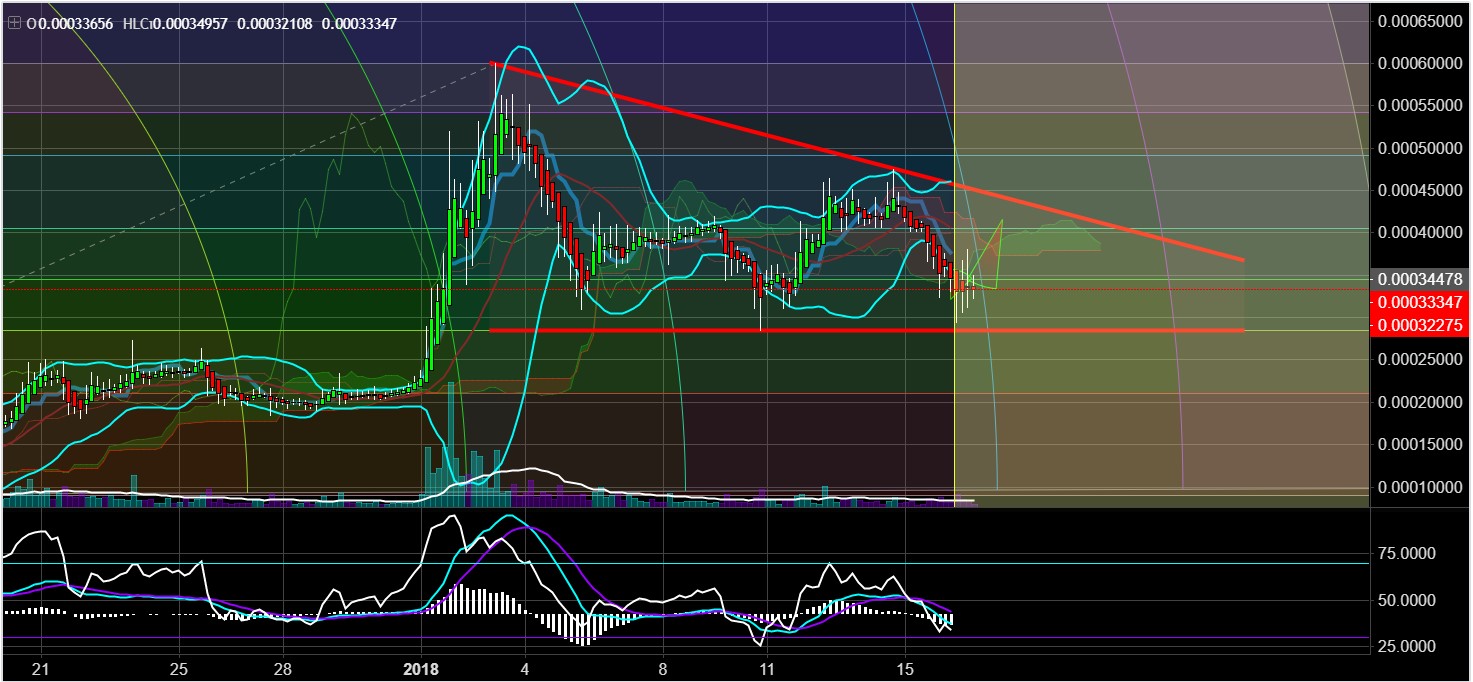Click the 25 date label on time axis
Screen dimensions: 1473x682
178,669
